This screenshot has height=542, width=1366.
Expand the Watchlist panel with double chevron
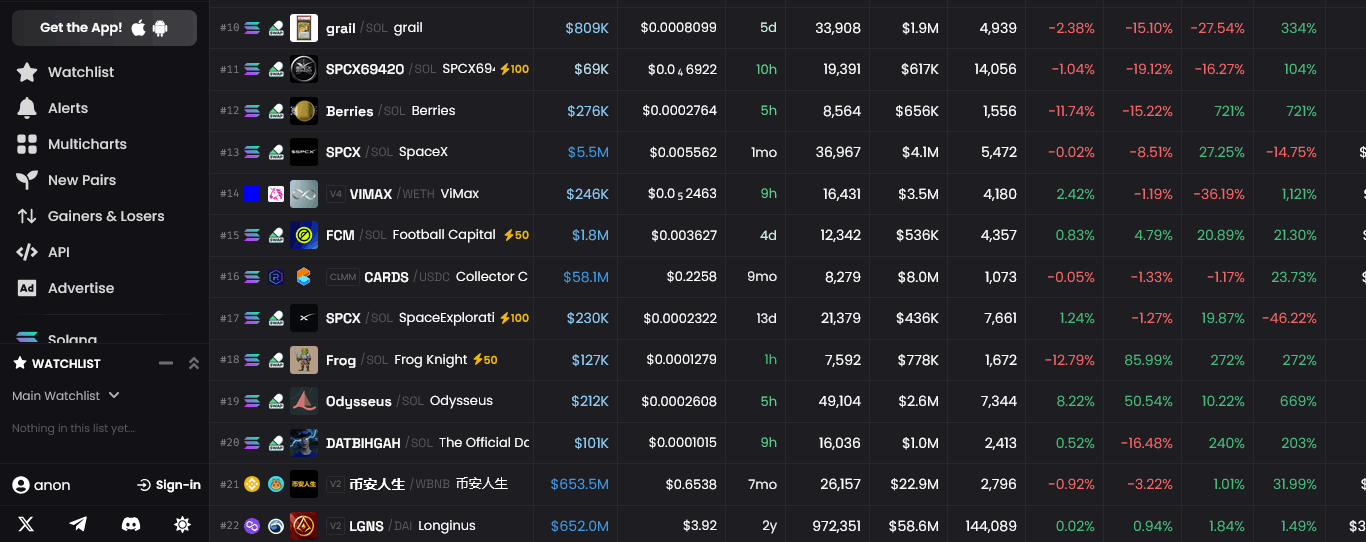[194, 363]
